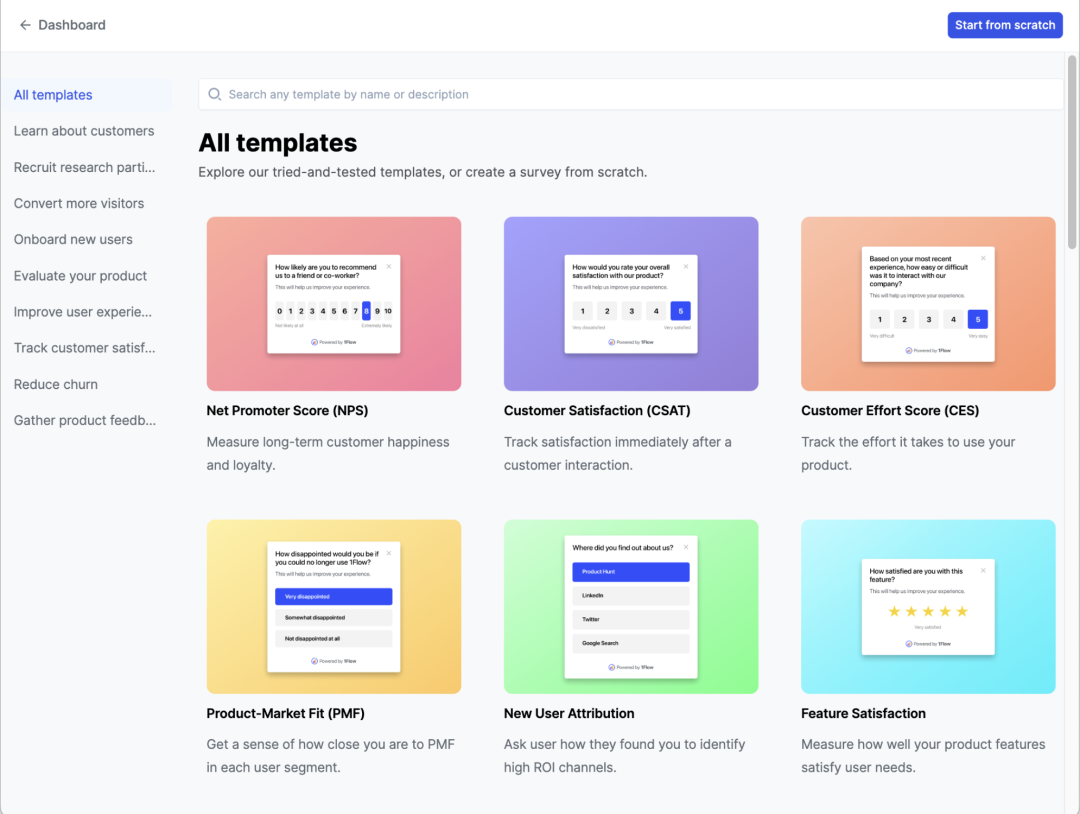
Task: Open the All templates category
Action: [x=53, y=95]
